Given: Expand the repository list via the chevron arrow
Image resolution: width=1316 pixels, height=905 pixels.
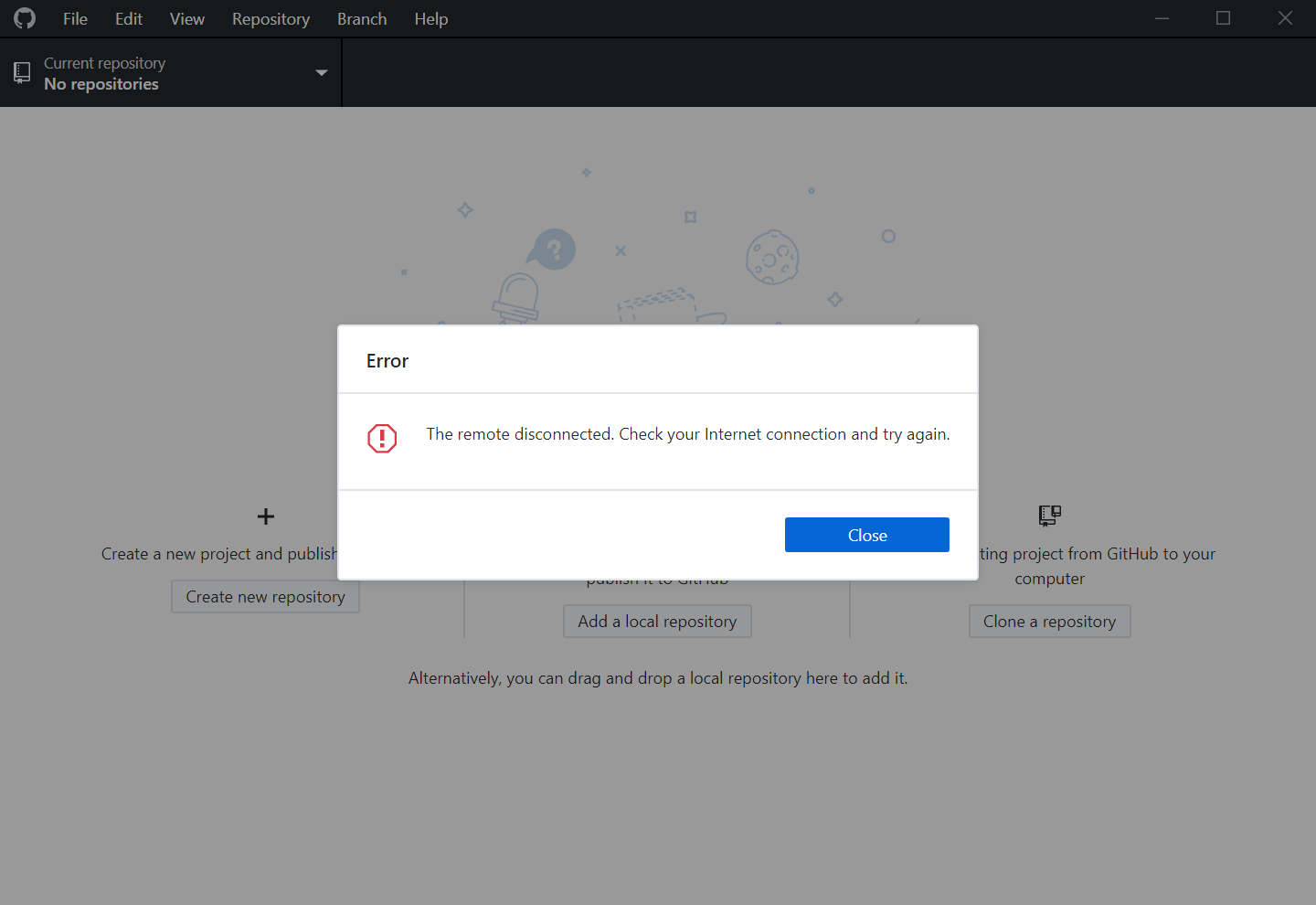Looking at the screenshot, I should 321,72.
